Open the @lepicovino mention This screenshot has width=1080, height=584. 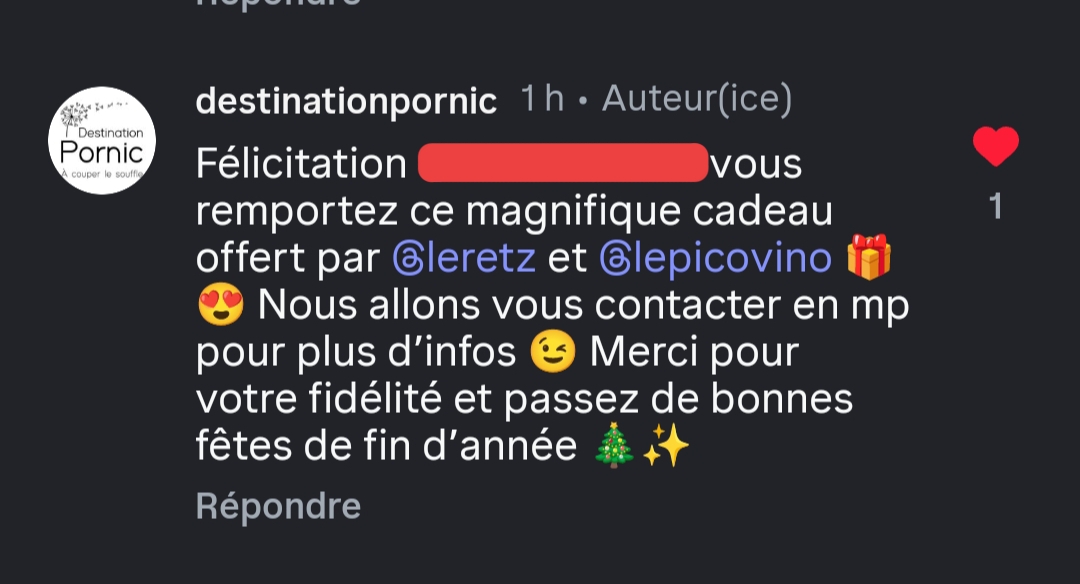[x=715, y=259]
